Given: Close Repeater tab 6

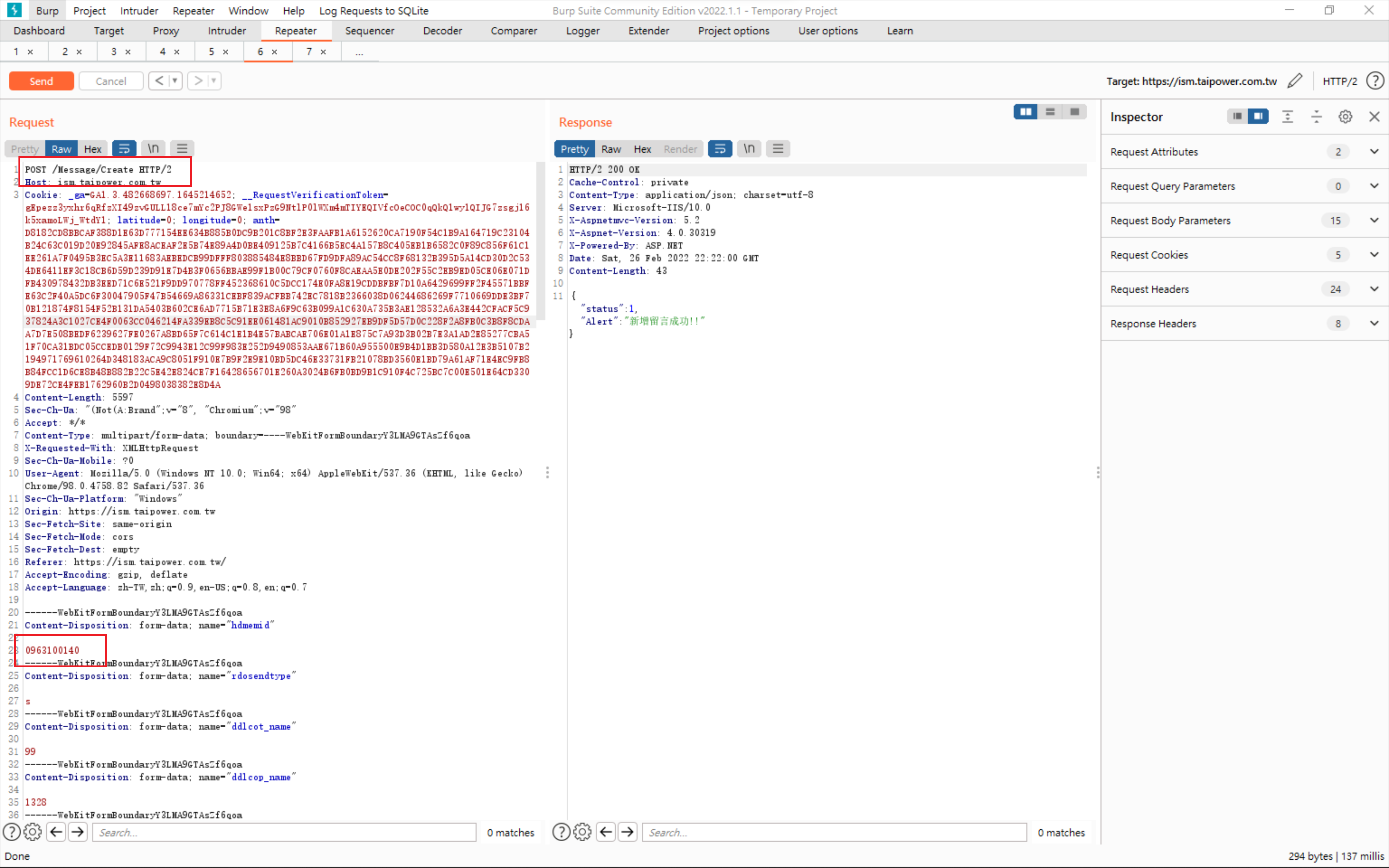Looking at the screenshot, I should pyautogui.click(x=274, y=52).
